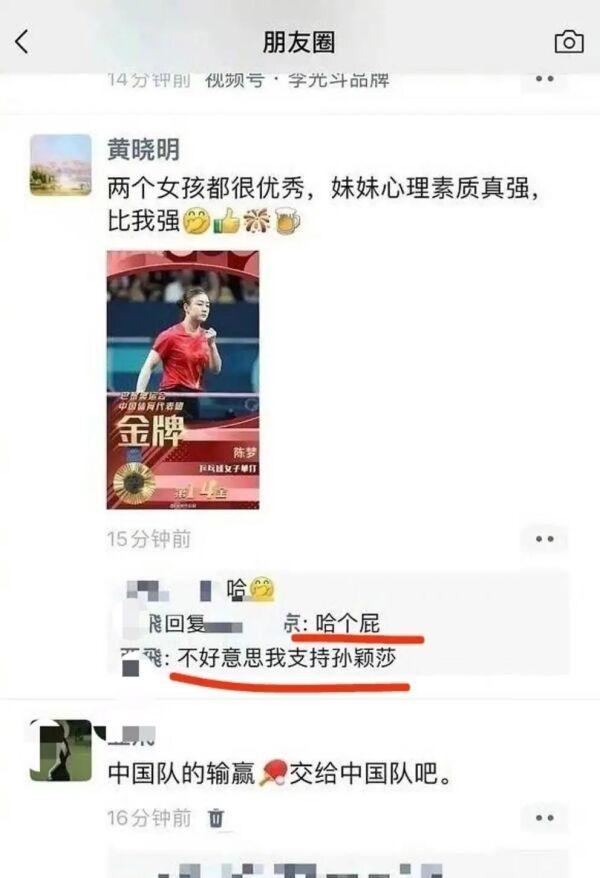Delete the post using the trash can icon
Image resolution: width=600 pixels, height=878 pixels.
point(216,818)
